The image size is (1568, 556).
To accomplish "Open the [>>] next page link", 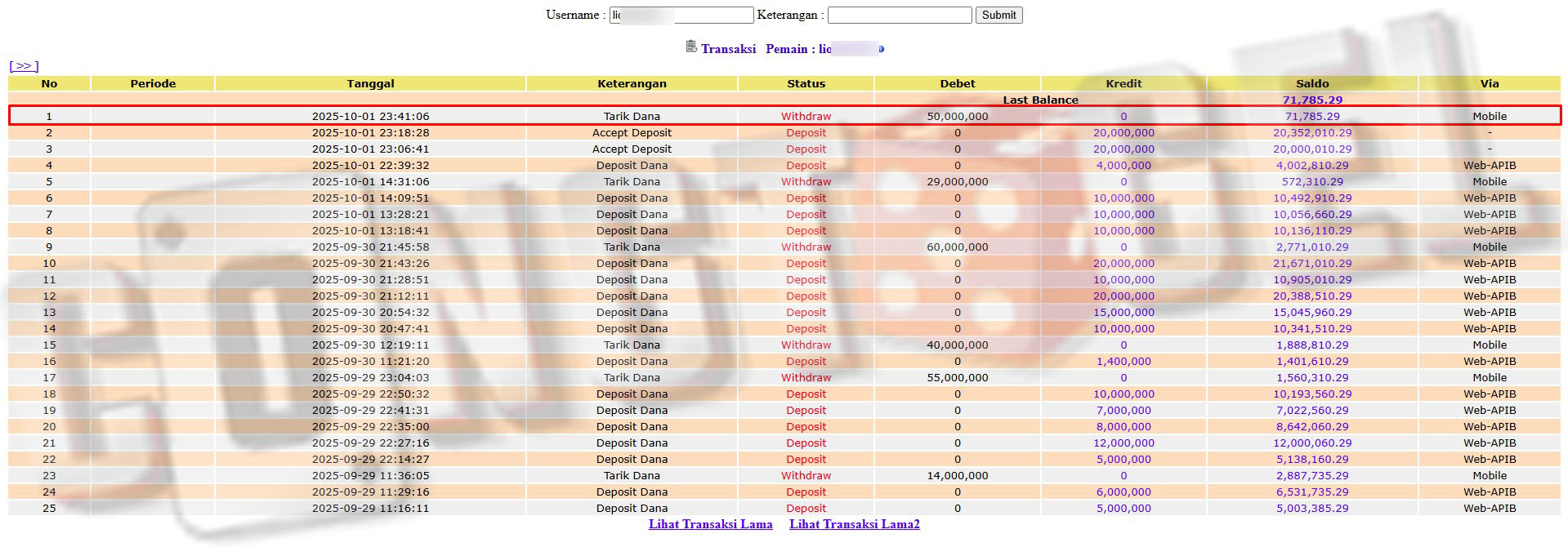I will point(24,66).
